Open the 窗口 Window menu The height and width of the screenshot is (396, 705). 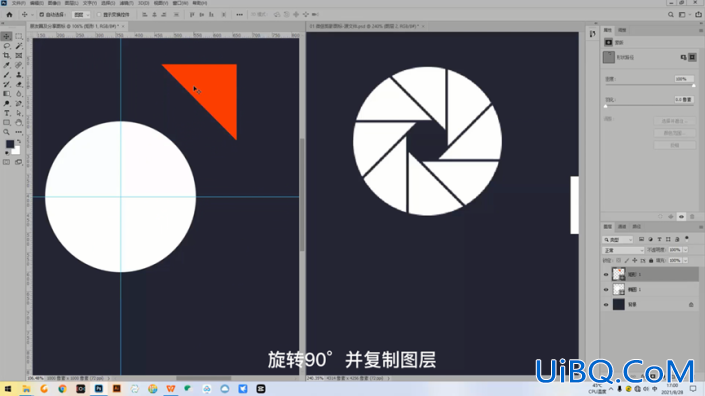click(180, 3)
